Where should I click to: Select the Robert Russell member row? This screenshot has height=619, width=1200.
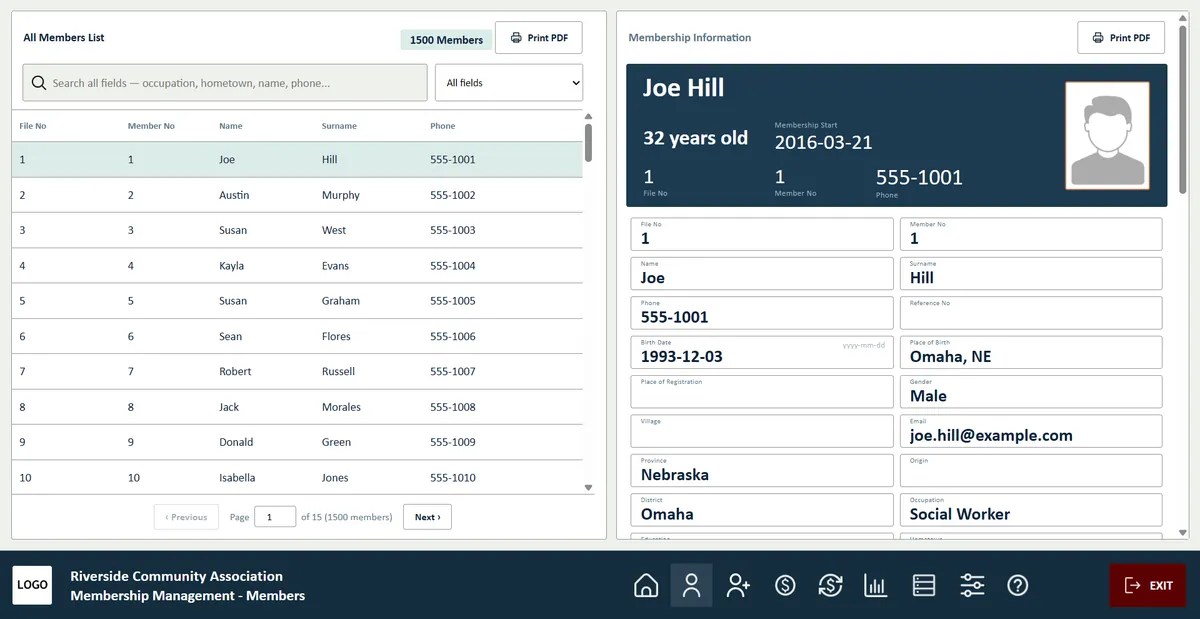point(297,371)
